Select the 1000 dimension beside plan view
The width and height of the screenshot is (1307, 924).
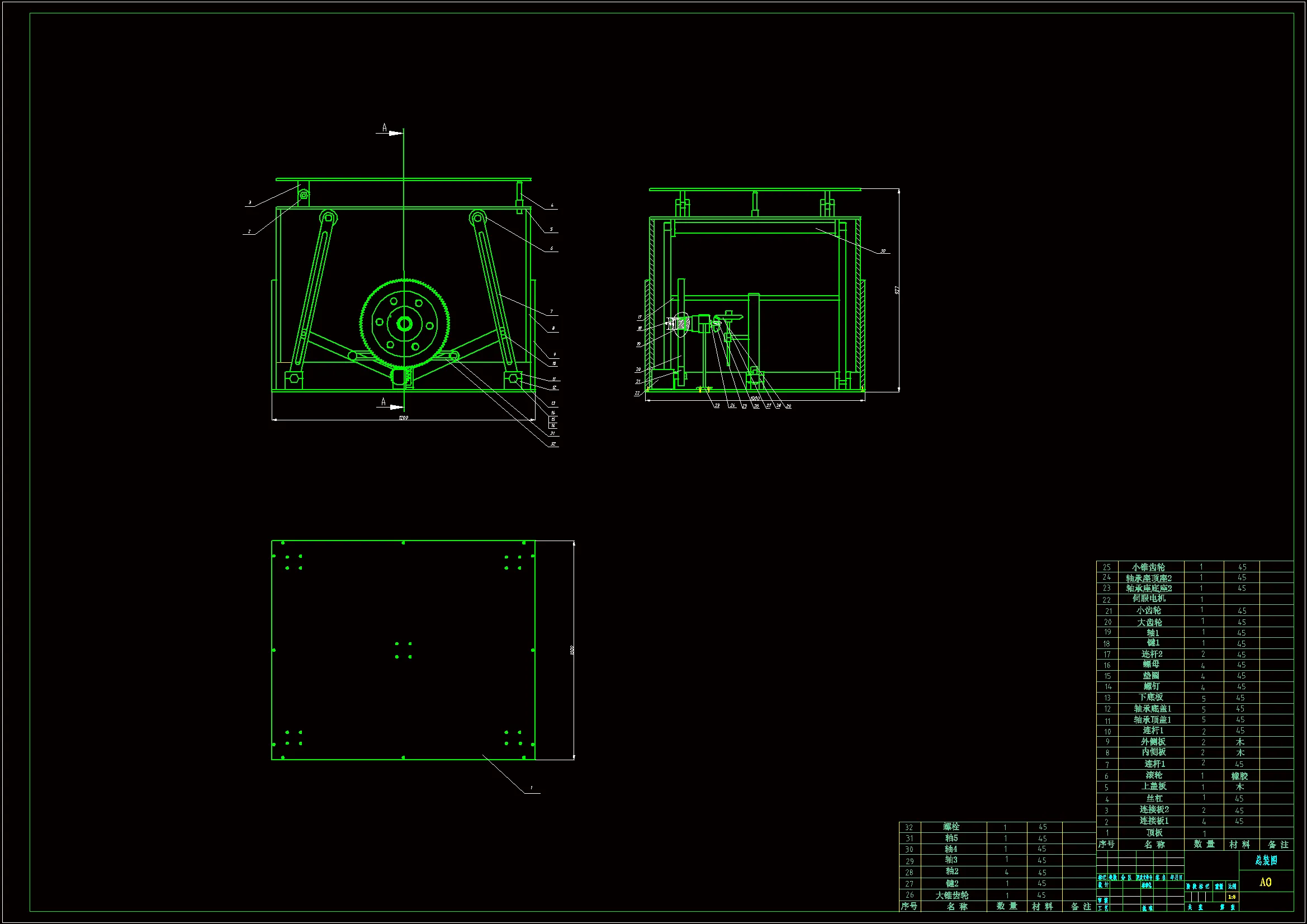click(x=572, y=650)
